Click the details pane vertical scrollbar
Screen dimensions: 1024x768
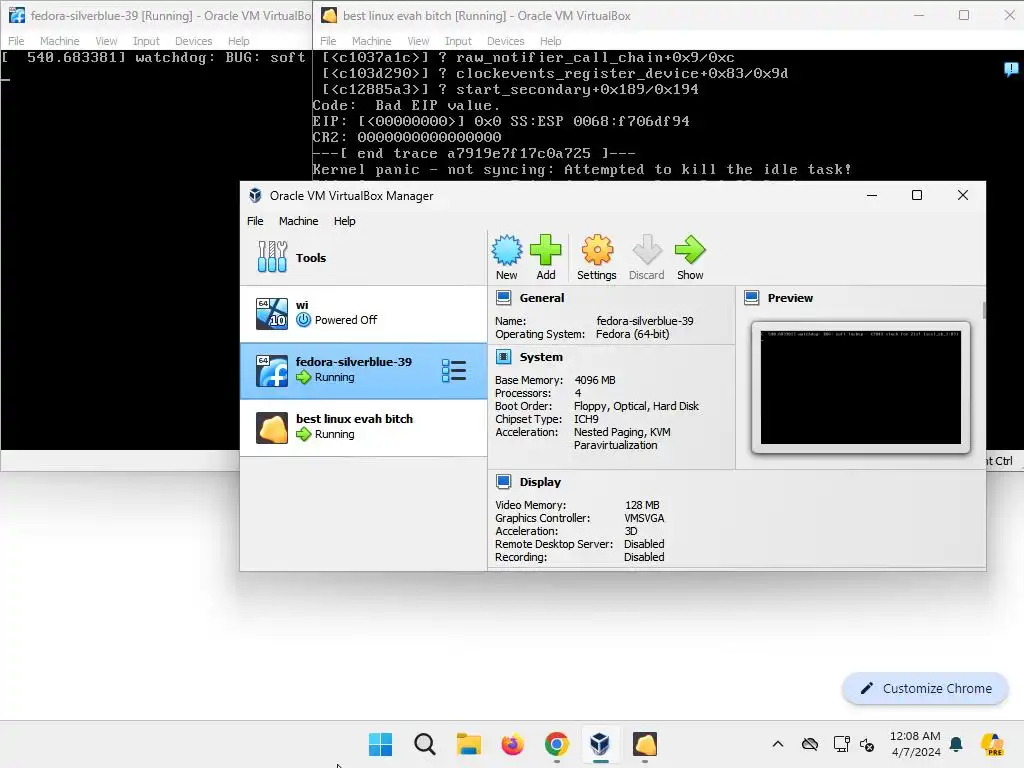pos(984,310)
